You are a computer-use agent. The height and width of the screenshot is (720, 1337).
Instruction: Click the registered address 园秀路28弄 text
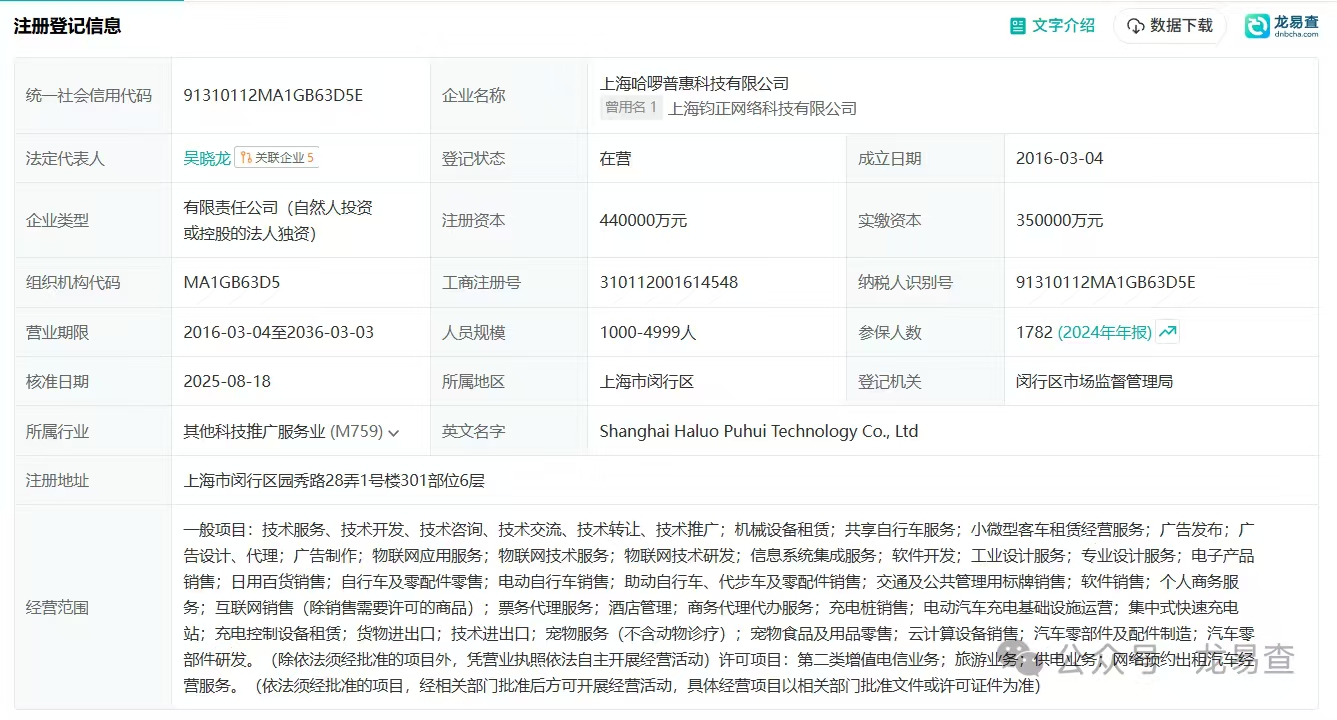coord(334,481)
